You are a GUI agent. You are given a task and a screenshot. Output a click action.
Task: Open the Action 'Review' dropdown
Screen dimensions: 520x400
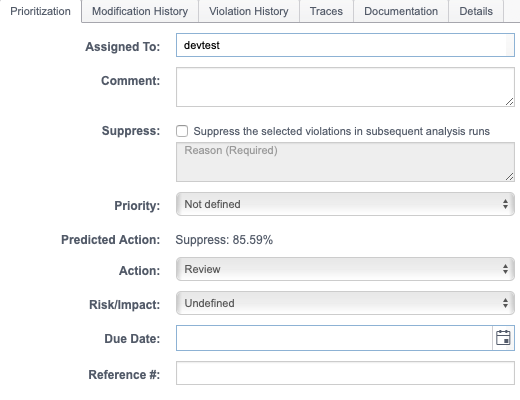(345, 269)
